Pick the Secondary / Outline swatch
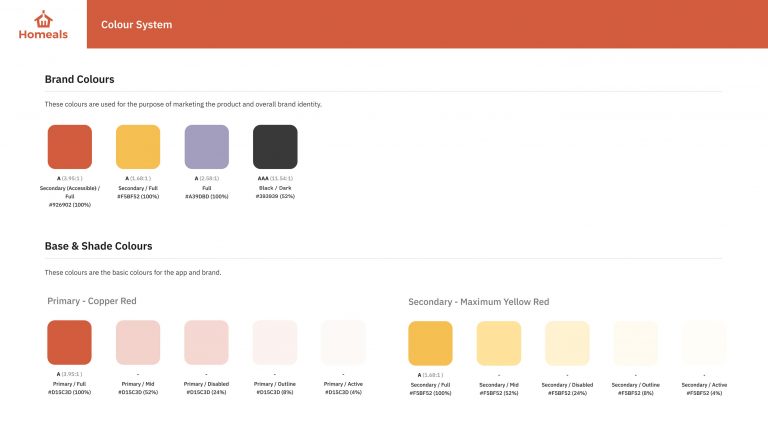 click(636, 343)
